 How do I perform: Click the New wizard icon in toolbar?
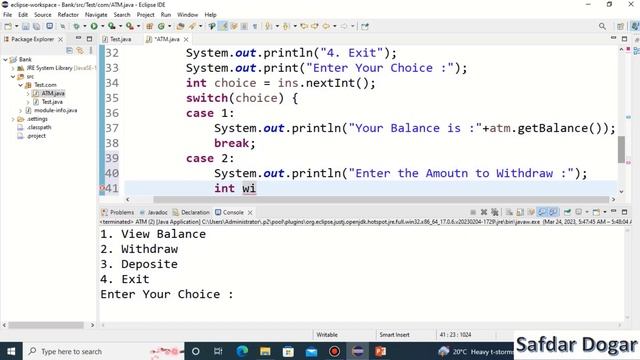tap(8, 26)
